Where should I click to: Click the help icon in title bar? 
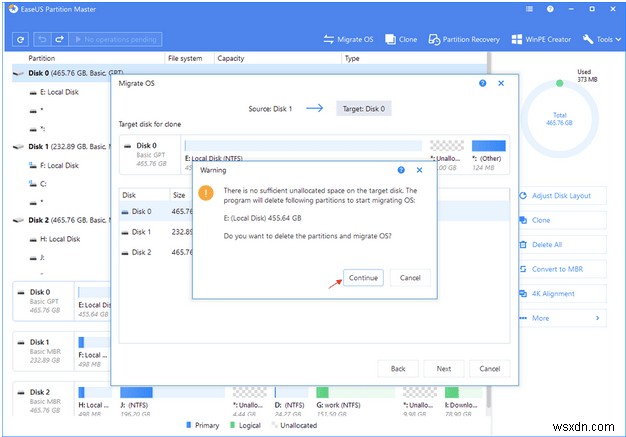[x=550, y=9]
